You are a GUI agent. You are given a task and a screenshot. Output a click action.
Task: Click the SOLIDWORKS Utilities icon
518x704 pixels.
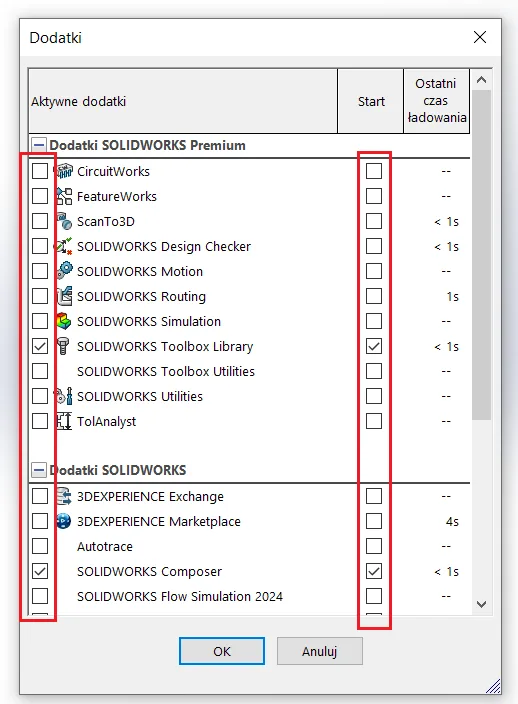(x=64, y=396)
